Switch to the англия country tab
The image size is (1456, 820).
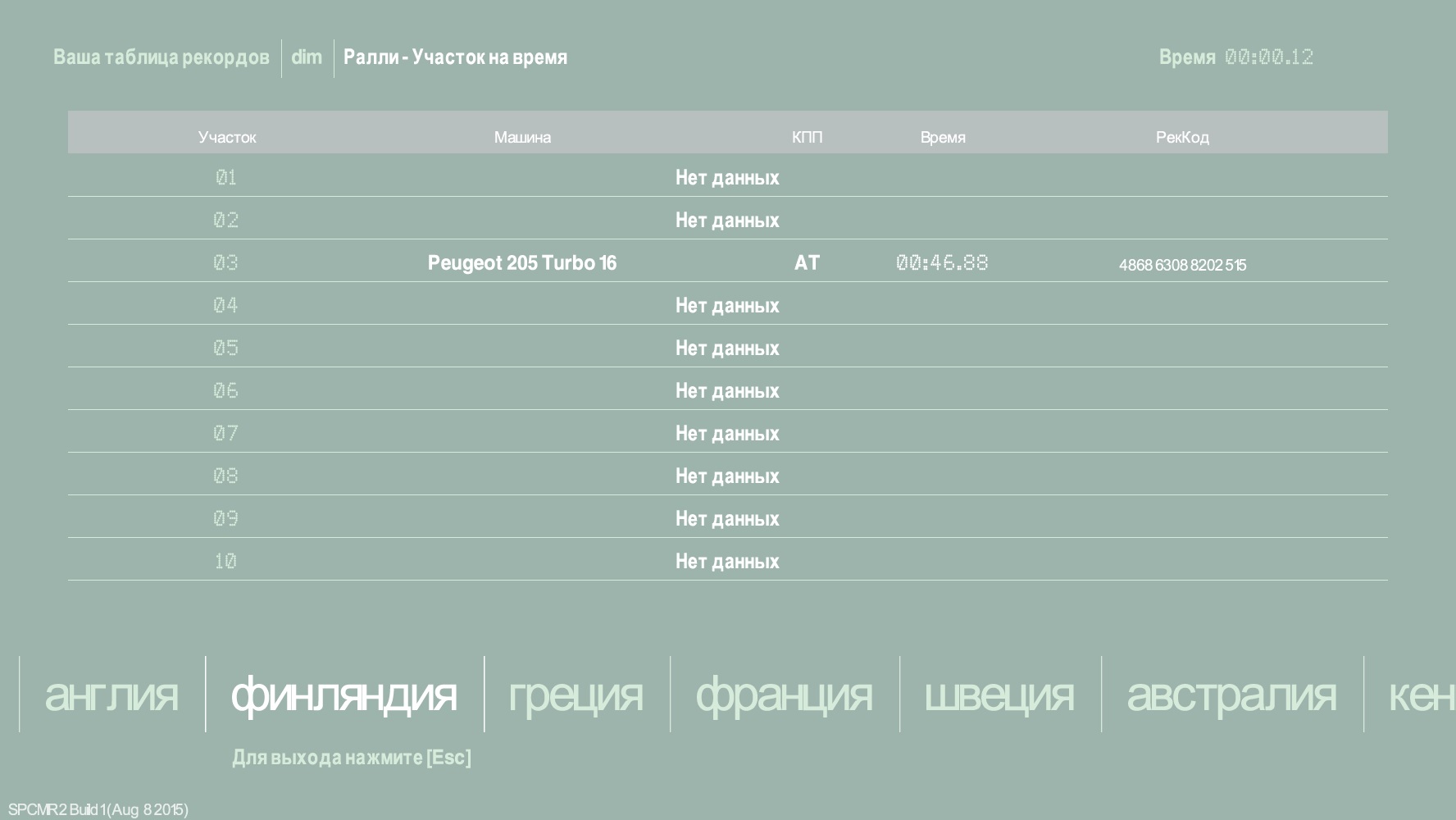(111, 695)
